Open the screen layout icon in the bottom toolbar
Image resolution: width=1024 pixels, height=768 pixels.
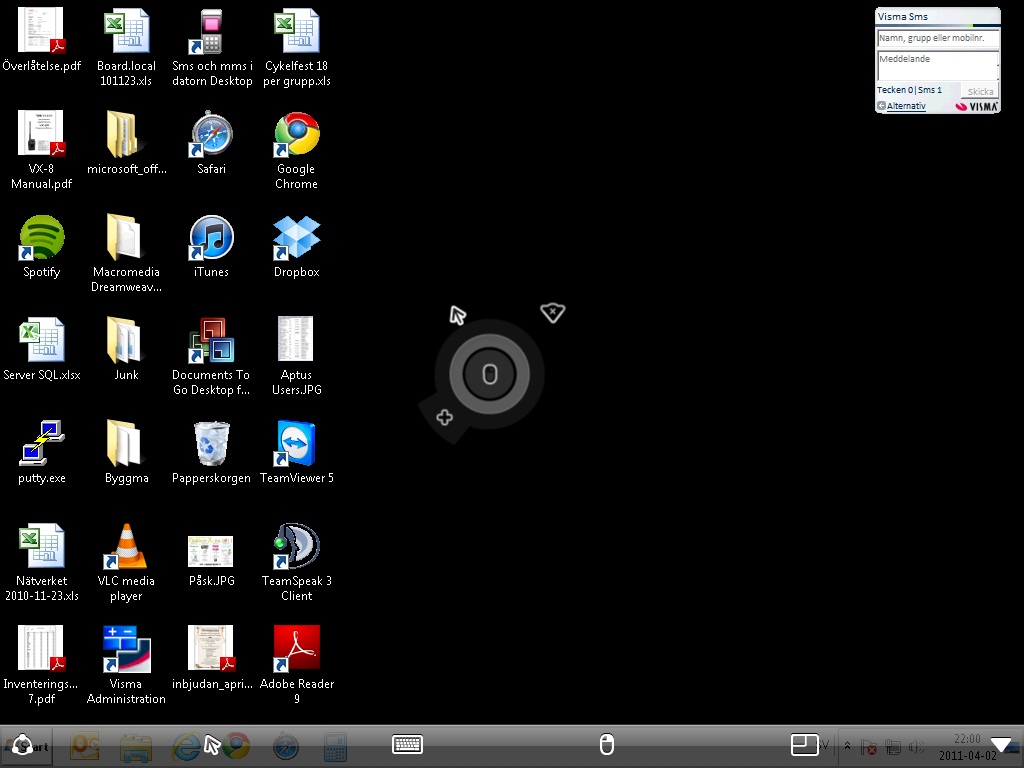[x=804, y=744]
